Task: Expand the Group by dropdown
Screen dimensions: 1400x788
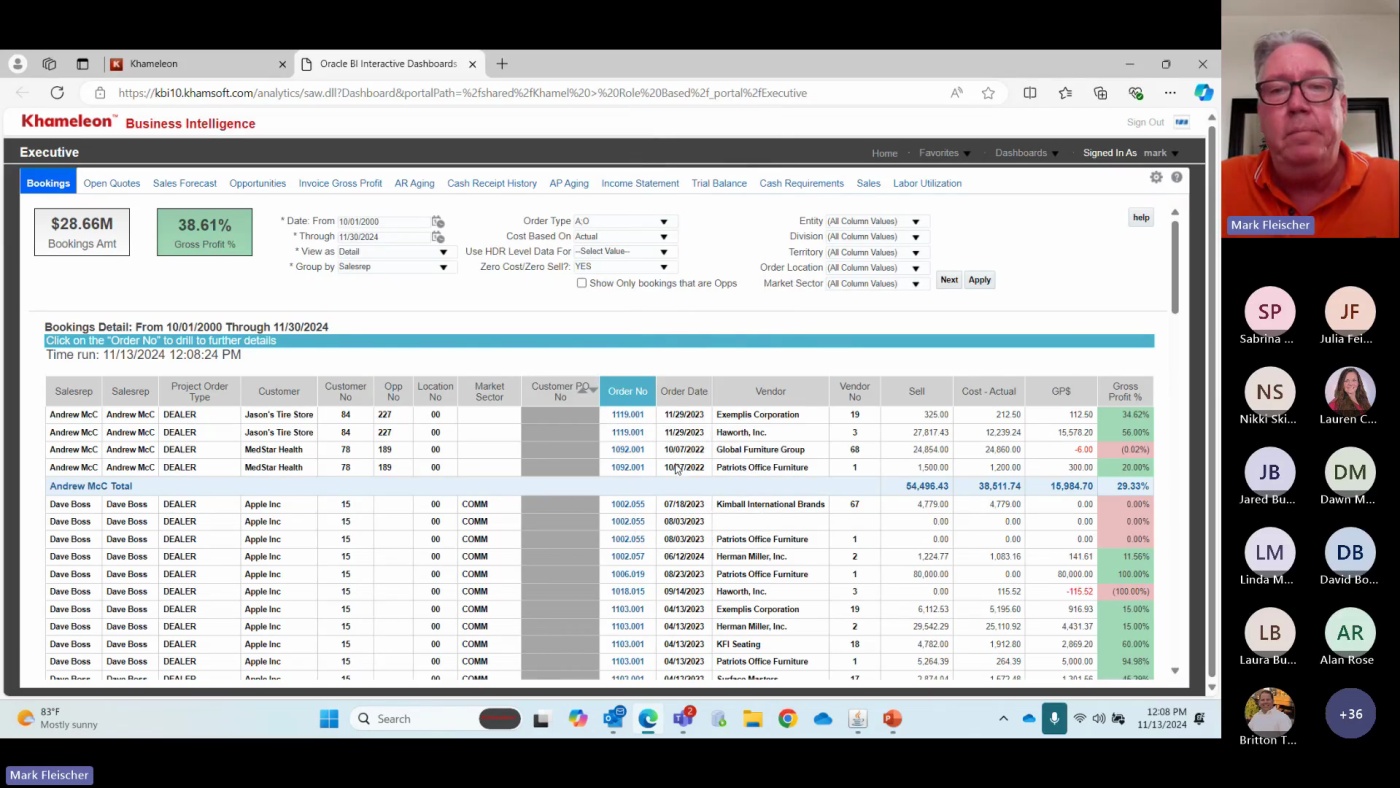Action: pyautogui.click(x=443, y=267)
